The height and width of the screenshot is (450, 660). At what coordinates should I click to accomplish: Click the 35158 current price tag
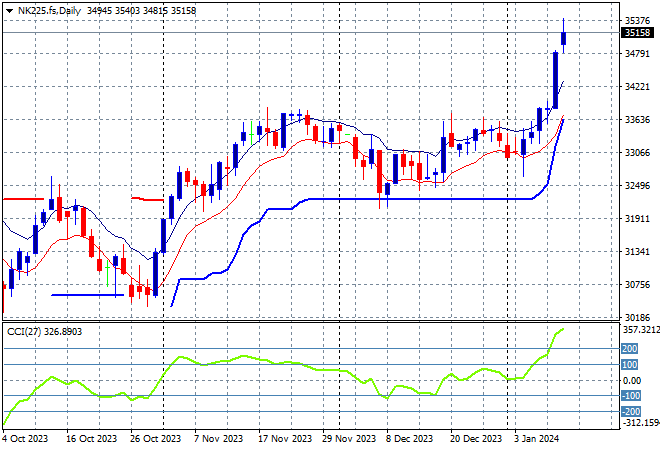pos(637,33)
